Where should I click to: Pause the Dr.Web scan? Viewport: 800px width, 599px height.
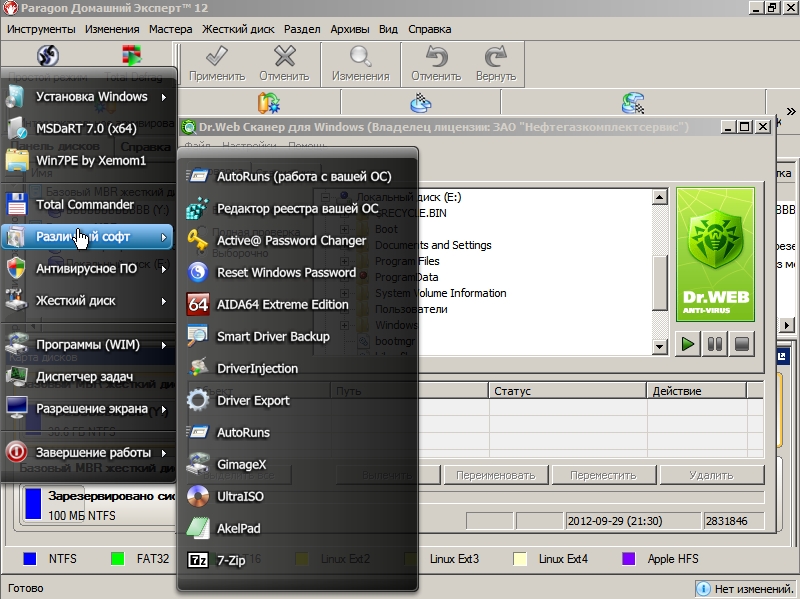(x=714, y=345)
